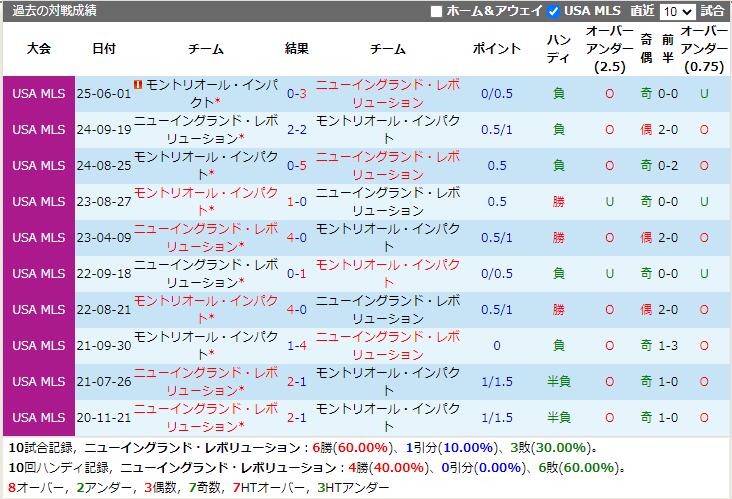Click the 大会 column header

[39, 49]
